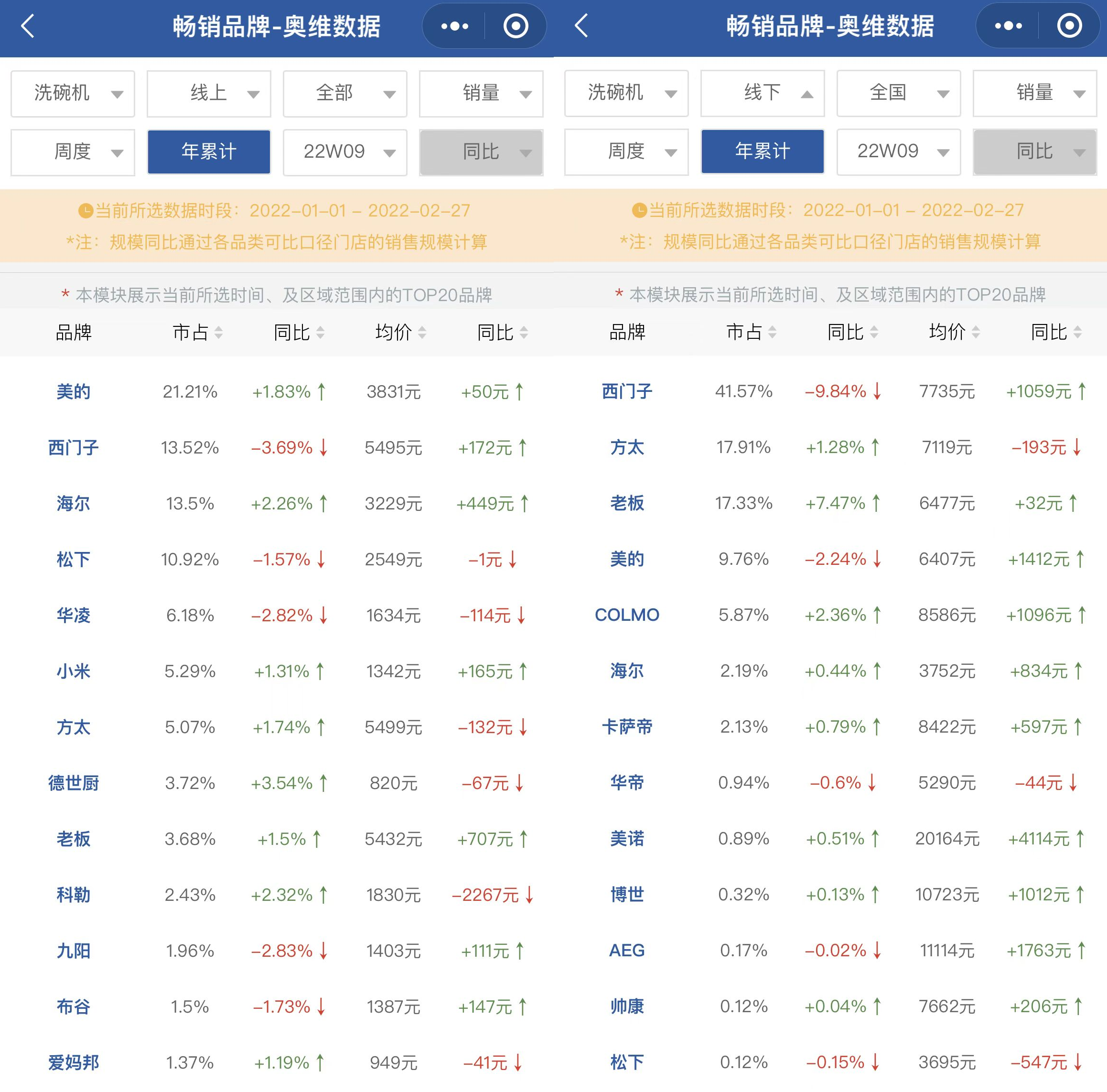
Task: Open right panel 销量 metric dropdown
Action: coord(1035,93)
